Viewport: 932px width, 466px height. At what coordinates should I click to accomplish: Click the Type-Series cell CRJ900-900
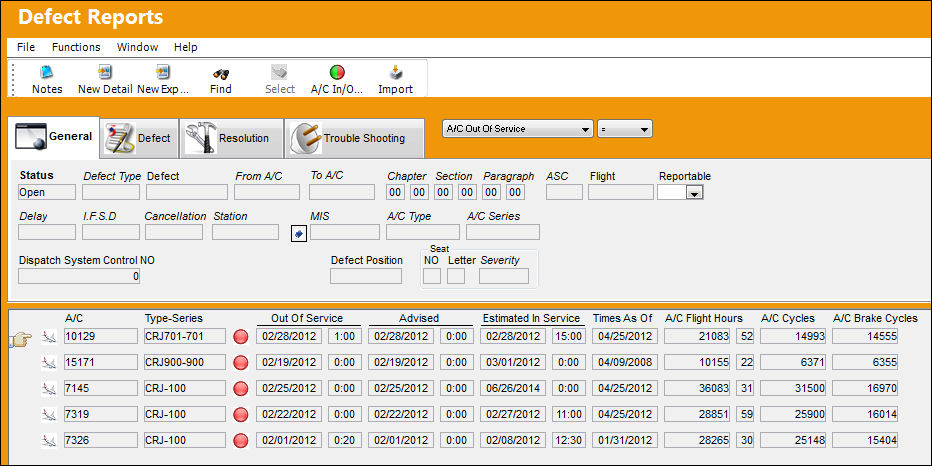click(184, 362)
